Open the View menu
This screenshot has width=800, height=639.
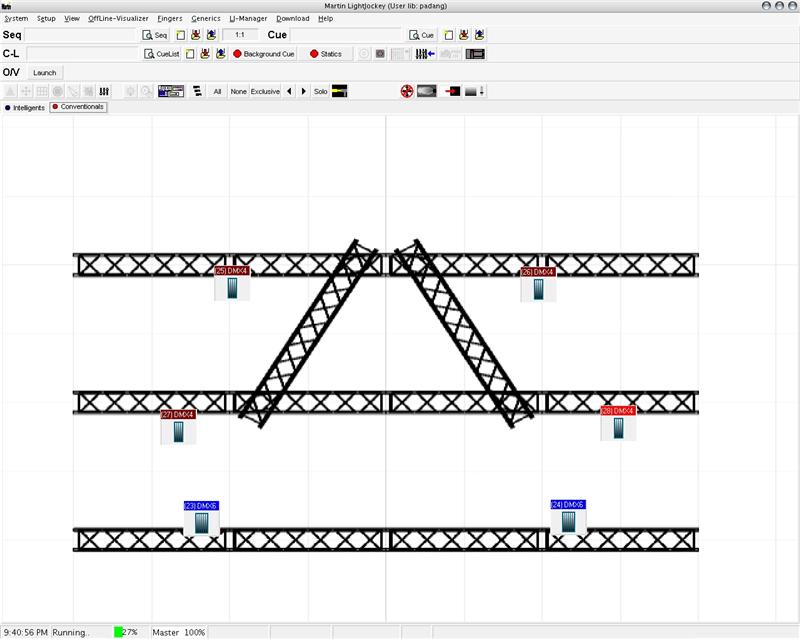(x=72, y=18)
